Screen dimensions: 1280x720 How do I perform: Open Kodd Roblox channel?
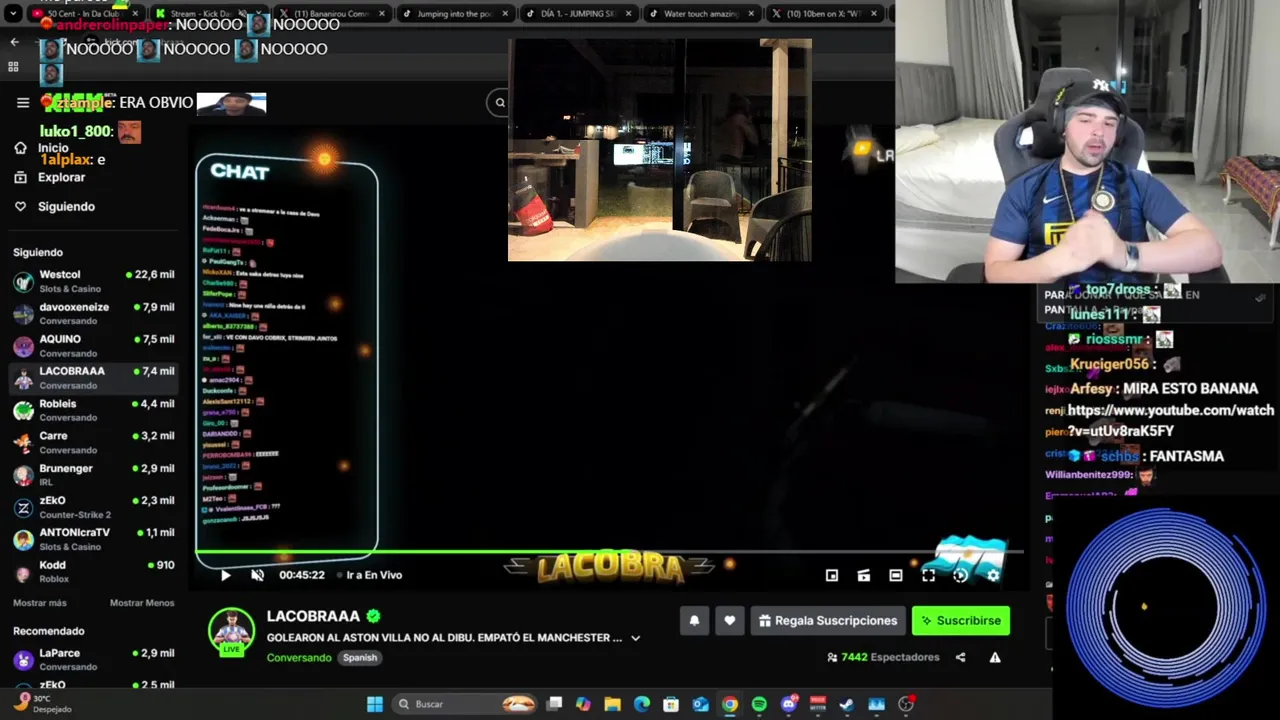pyautogui.click(x=94, y=572)
